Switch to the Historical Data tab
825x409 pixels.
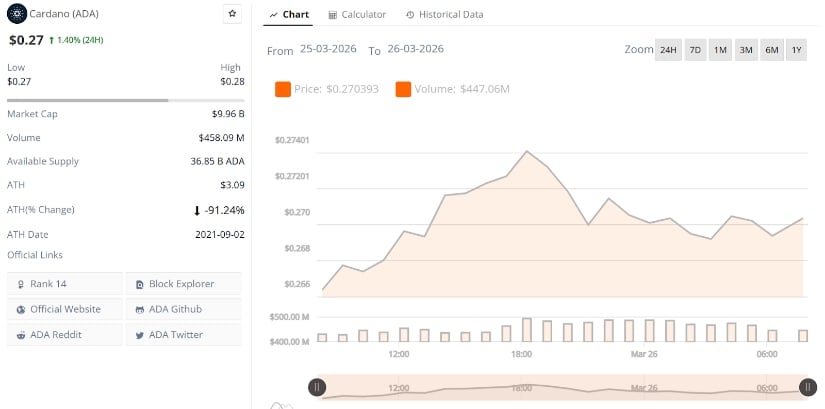(x=444, y=15)
